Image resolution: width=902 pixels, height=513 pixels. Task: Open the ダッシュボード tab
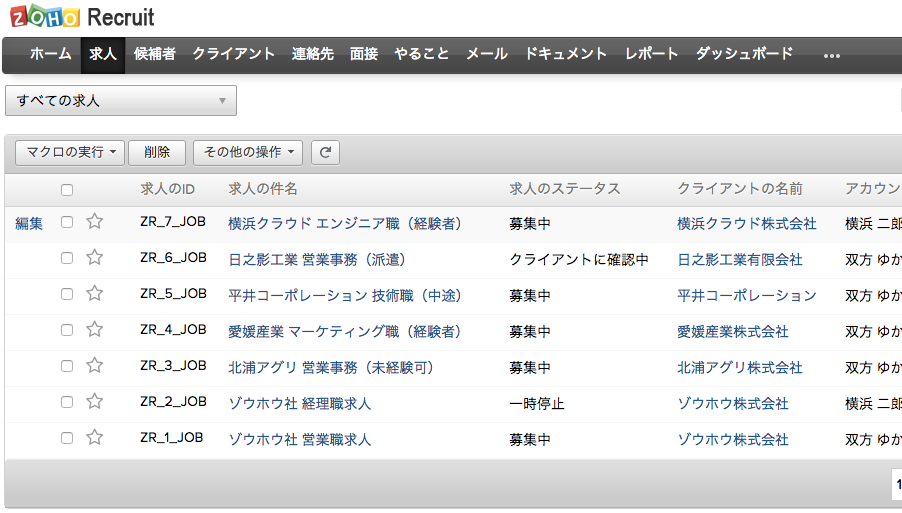[x=744, y=54]
